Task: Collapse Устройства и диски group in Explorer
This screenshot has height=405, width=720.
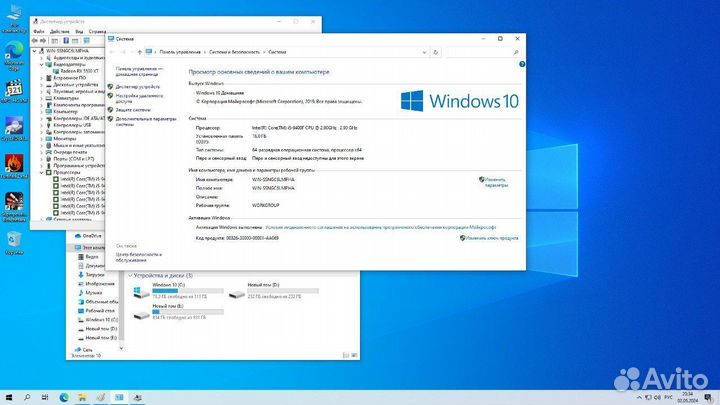Action: click(x=130, y=276)
